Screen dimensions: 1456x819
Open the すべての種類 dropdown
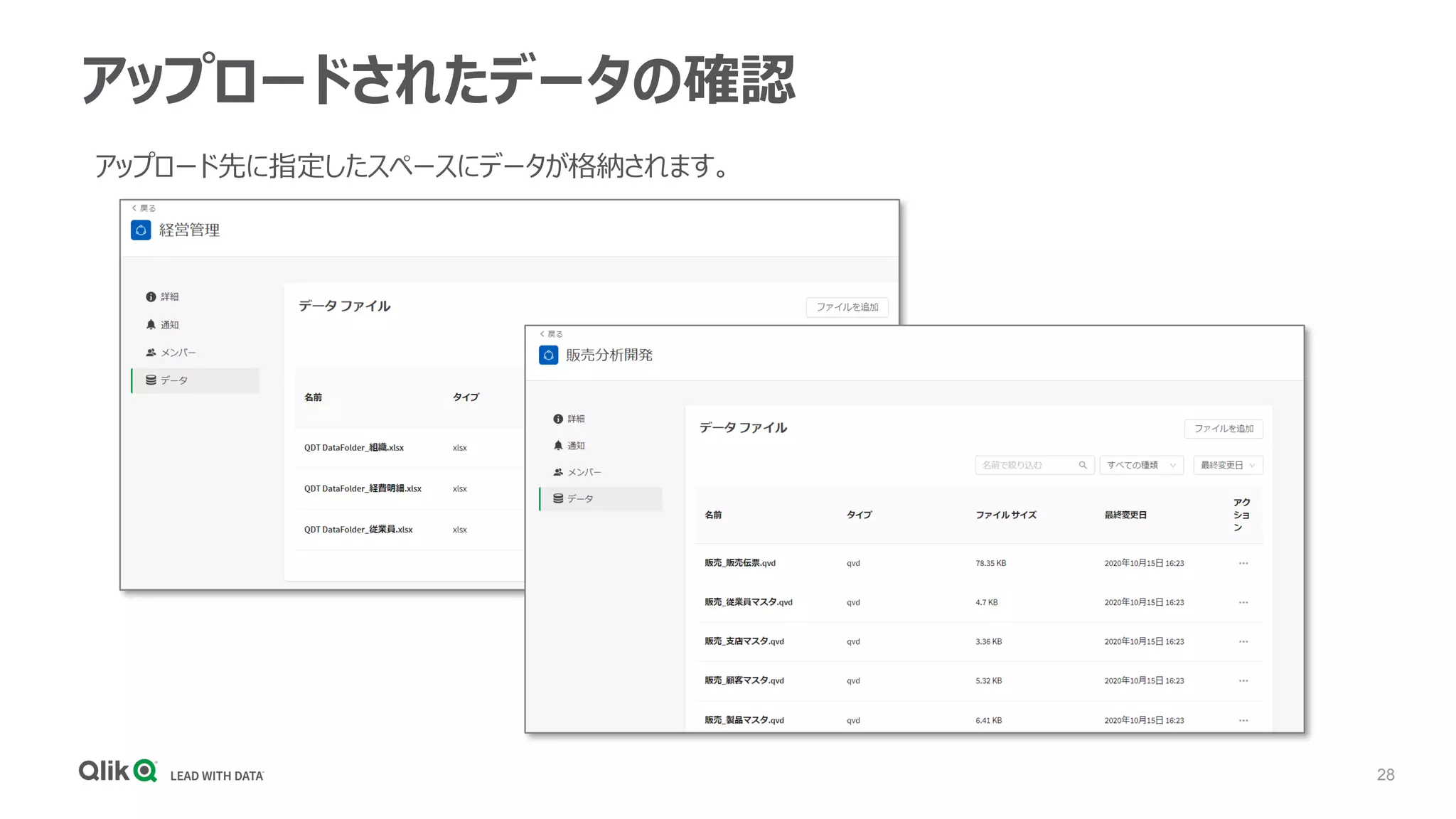[x=1141, y=465]
